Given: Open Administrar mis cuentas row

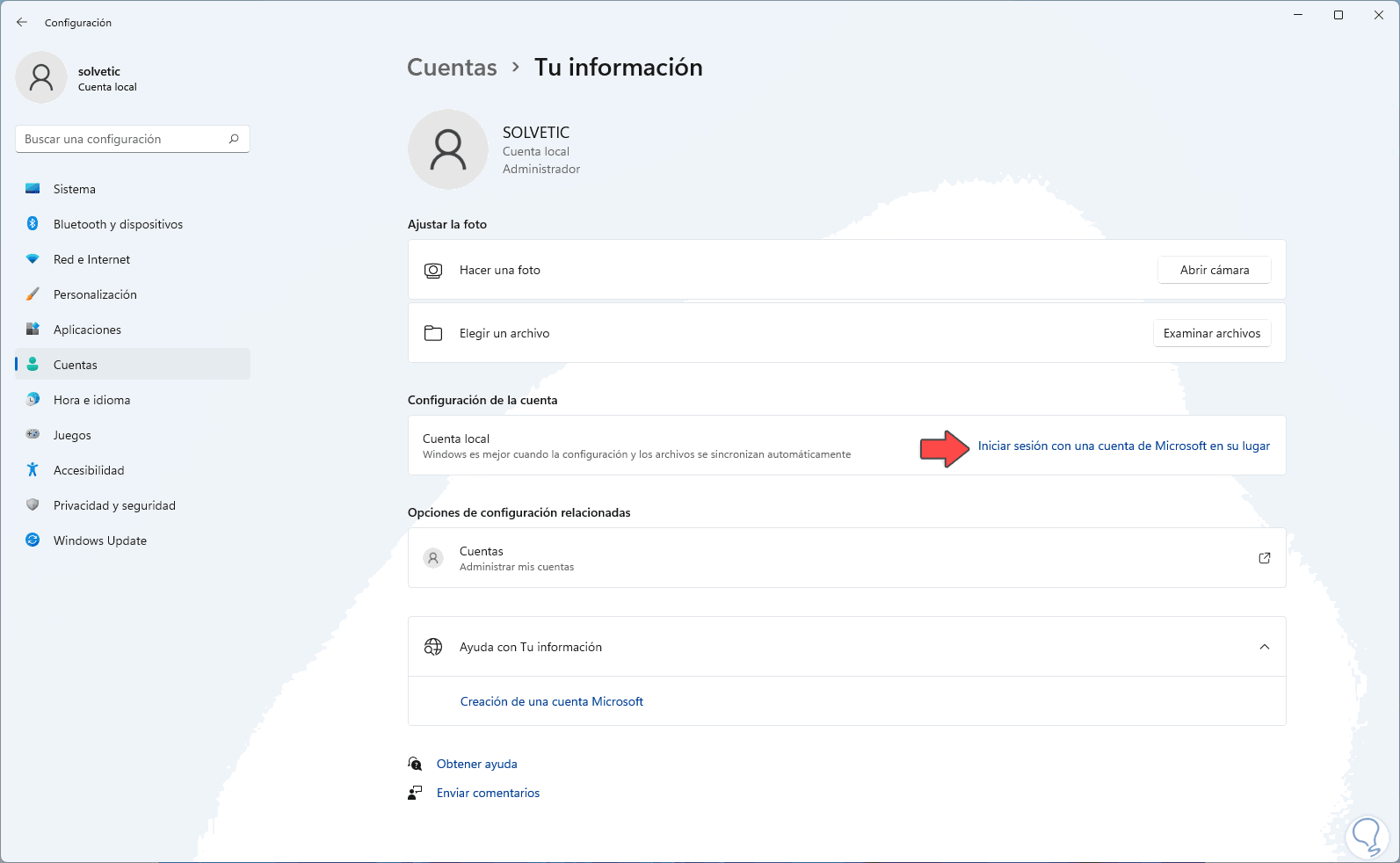Looking at the screenshot, I should tap(847, 558).
